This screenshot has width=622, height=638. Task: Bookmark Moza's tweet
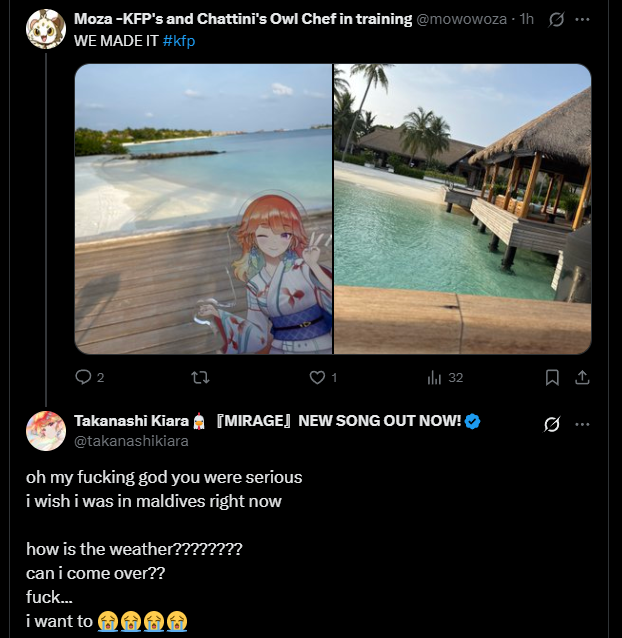tap(551, 377)
